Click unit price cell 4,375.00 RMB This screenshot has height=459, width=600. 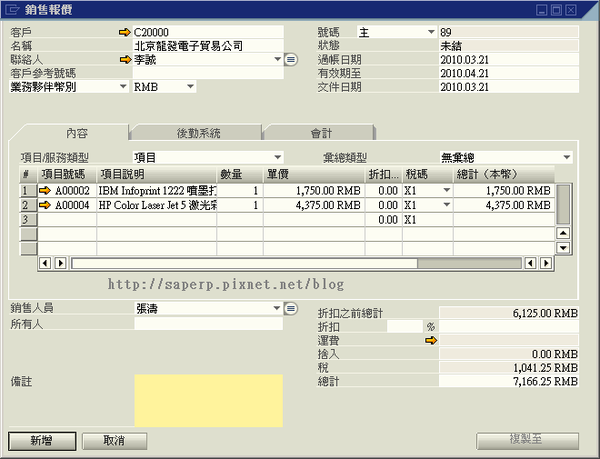[x=314, y=205]
